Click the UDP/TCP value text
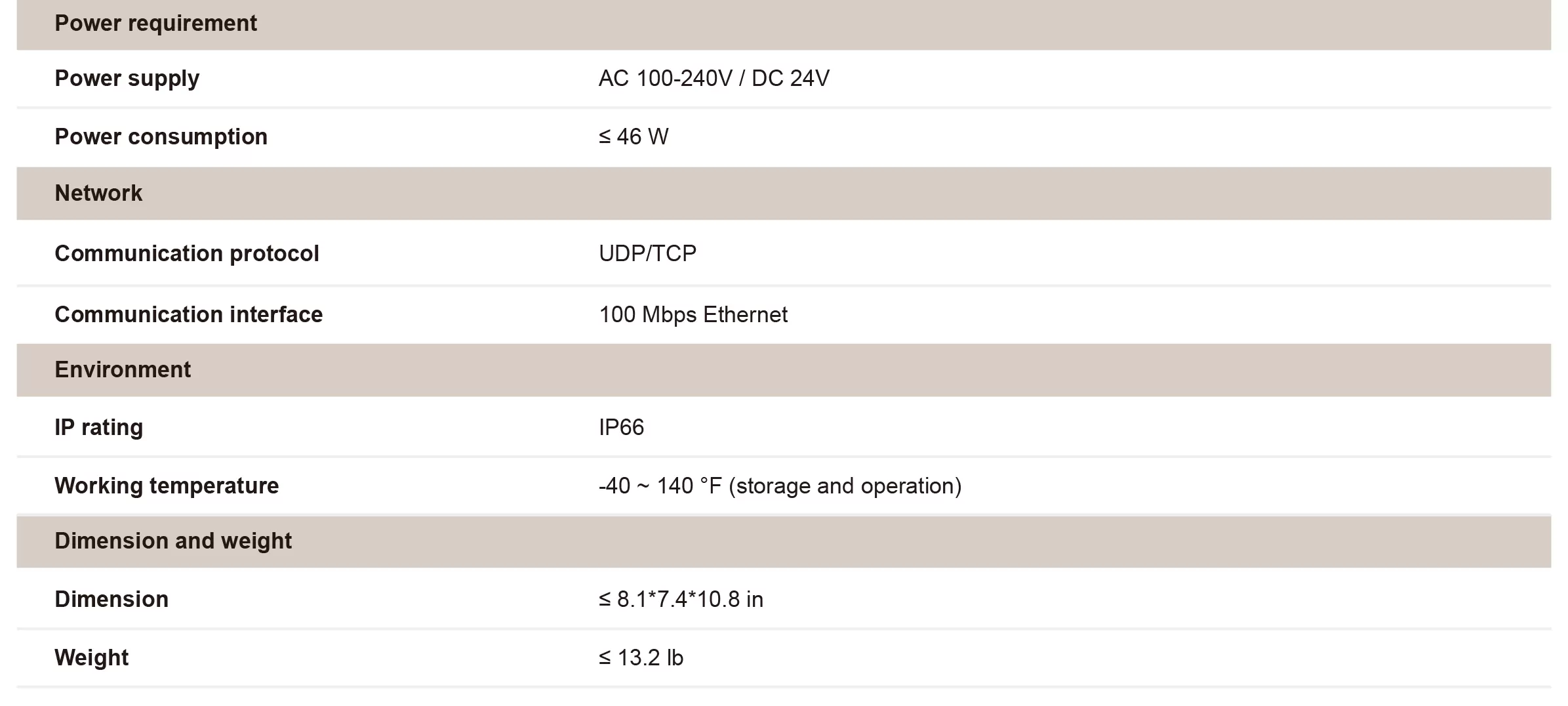 coord(647,253)
